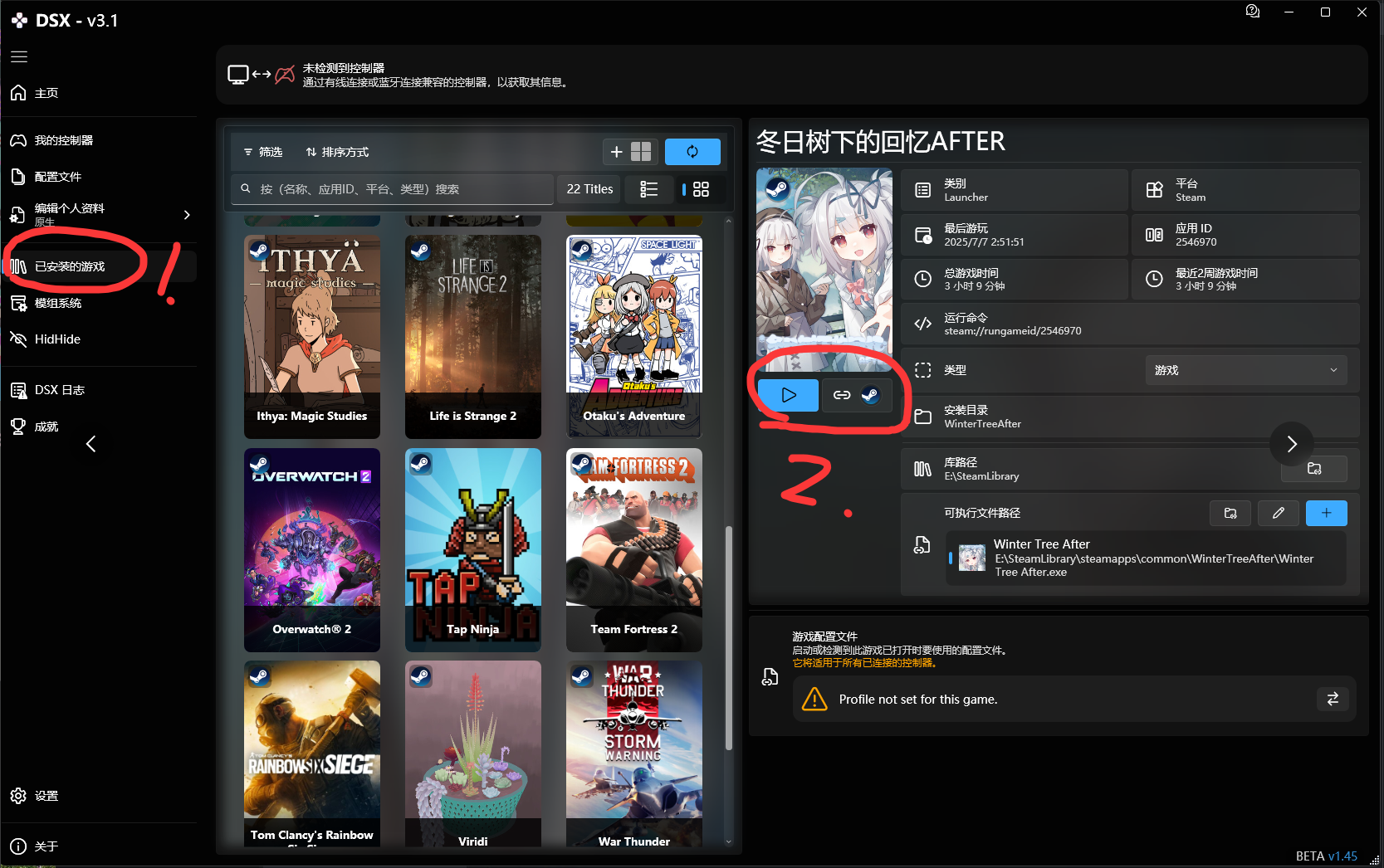Click the 安装目录 WinterTreeAfter row
This screenshot has height=868, width=1384.
(1130, 417)
